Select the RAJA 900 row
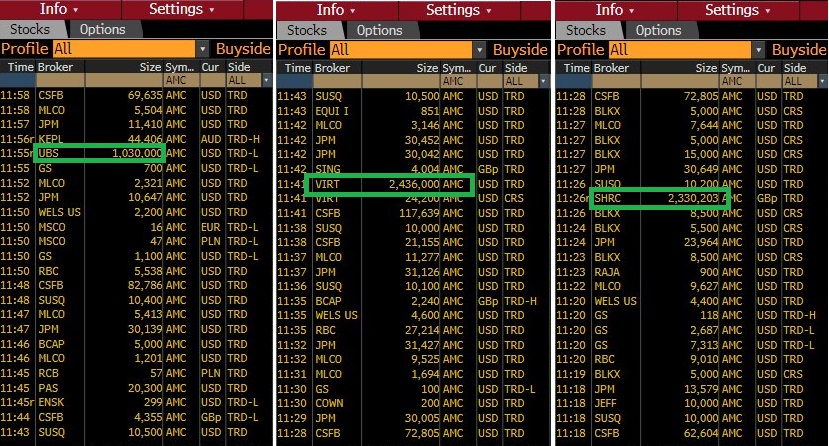This screenshot has height=446, width=829. point(692,272)
